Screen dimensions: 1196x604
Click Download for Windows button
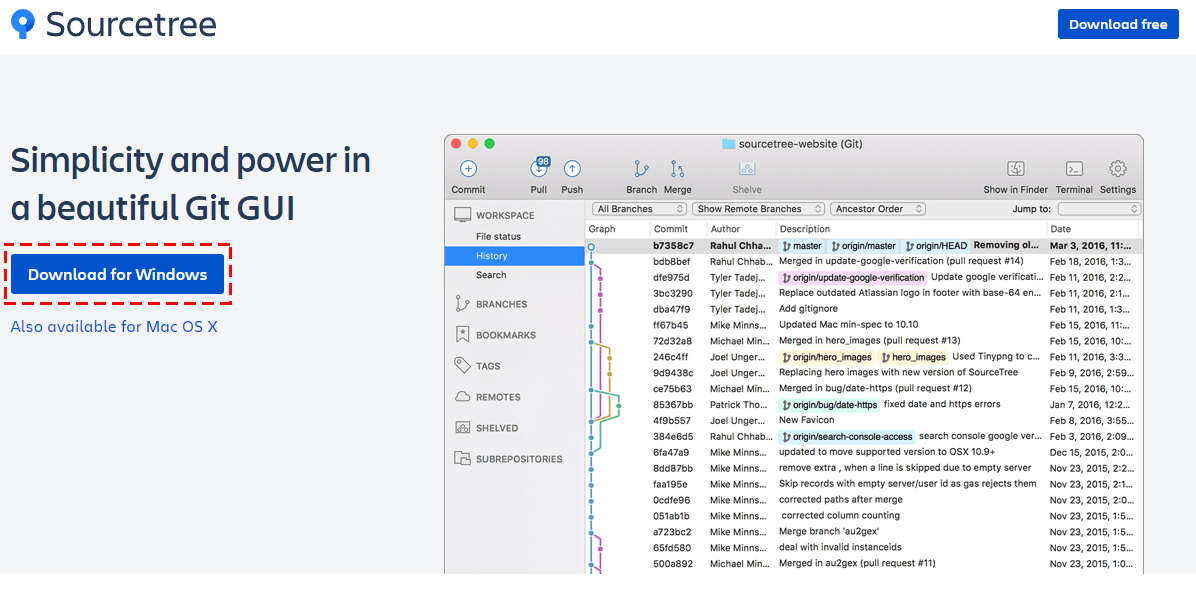pyautogui.click(x=117, y=275)
